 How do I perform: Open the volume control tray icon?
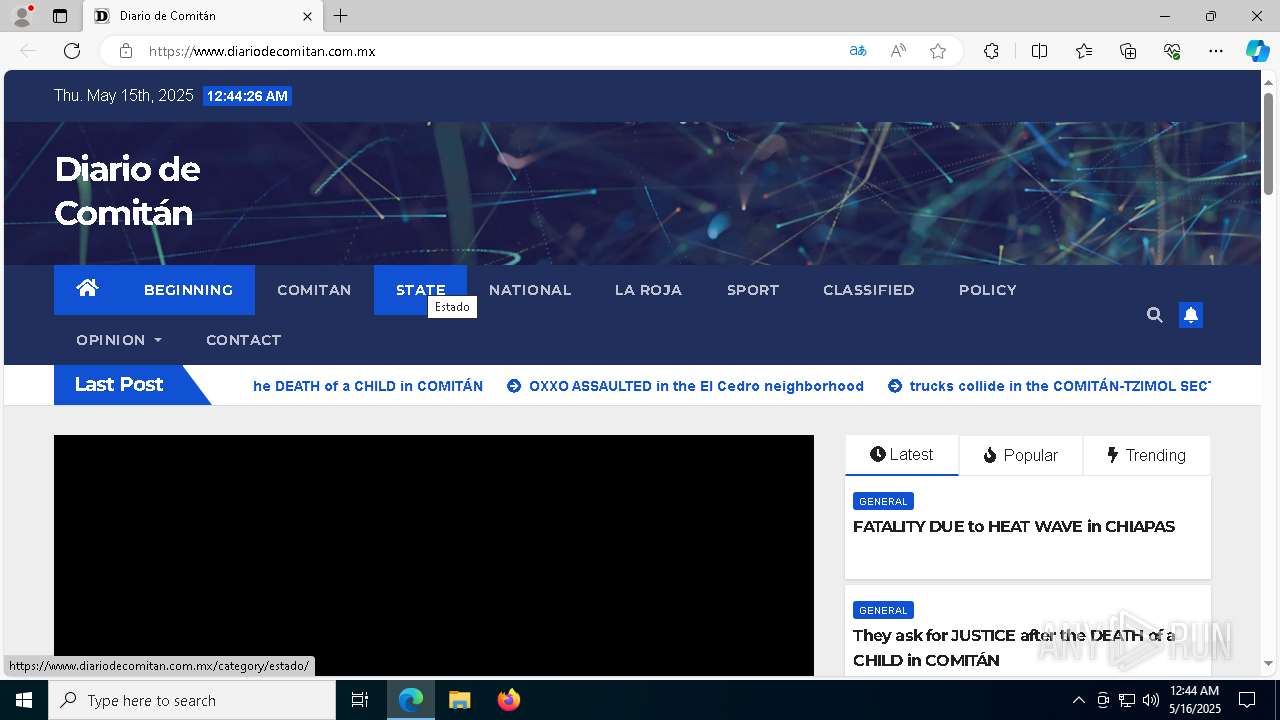[x=1151, y=700]
